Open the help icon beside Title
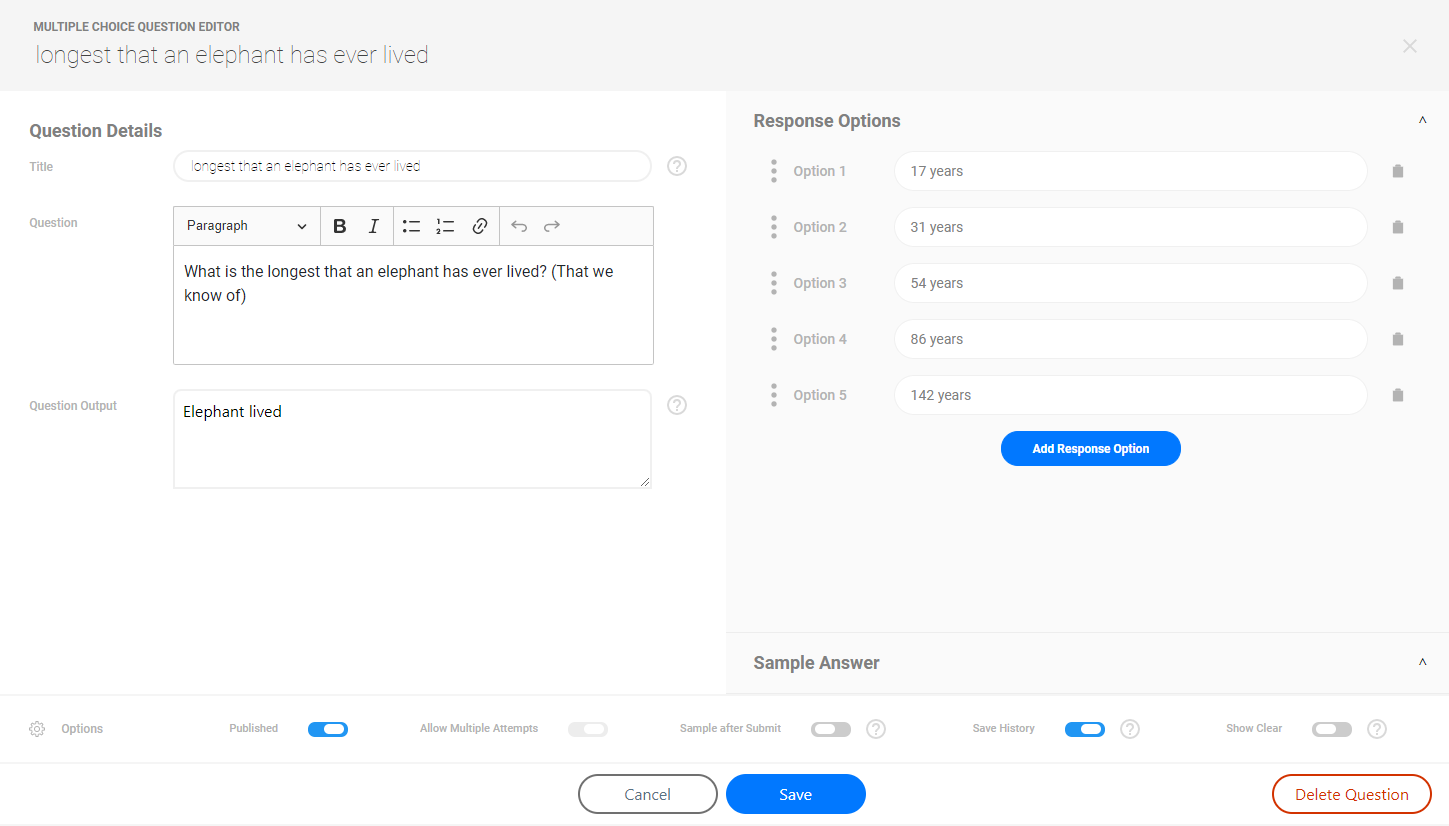 (677, 166)
